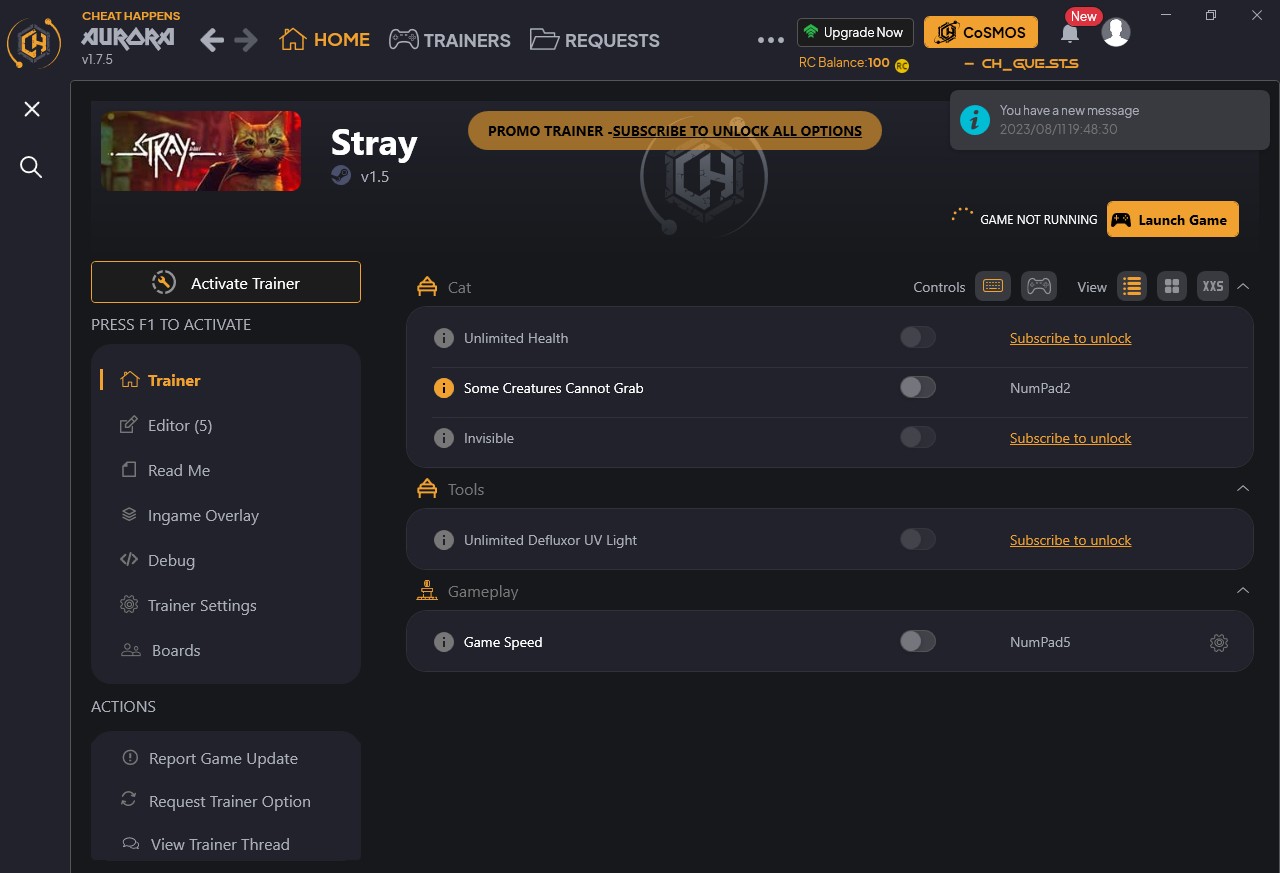Switch controls to keyboard icon
Image resolution: width=1280 pixels, height=873 pixels.
[x=993, y=286]
